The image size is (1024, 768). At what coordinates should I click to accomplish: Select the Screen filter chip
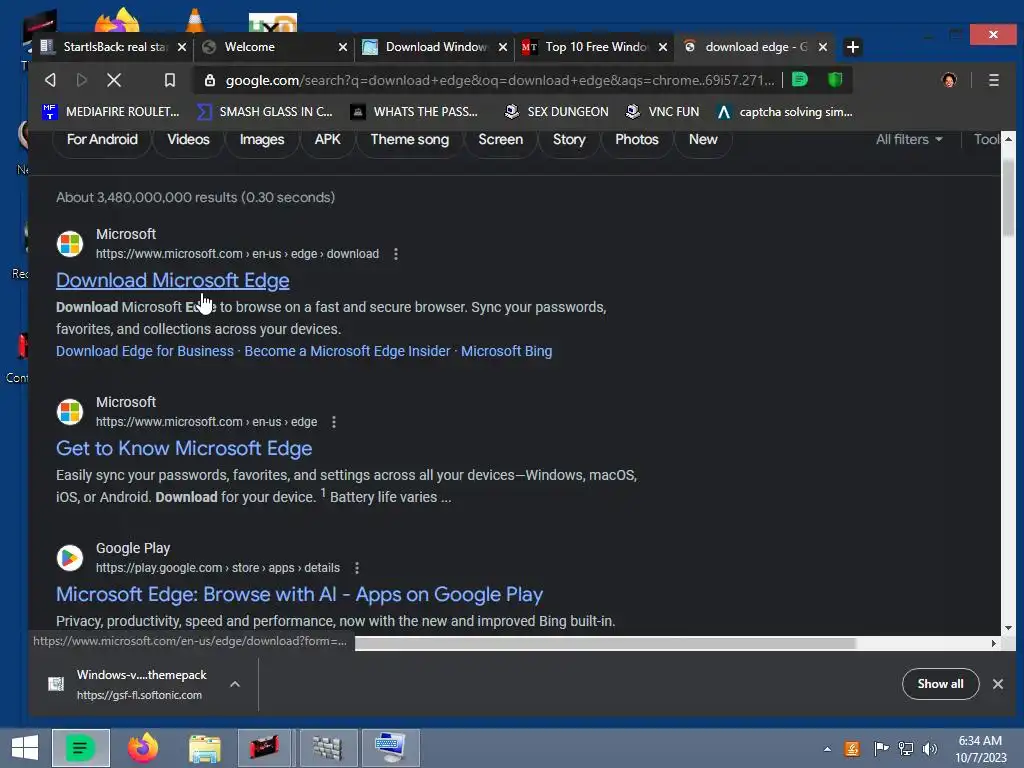[x=500, y=140]
